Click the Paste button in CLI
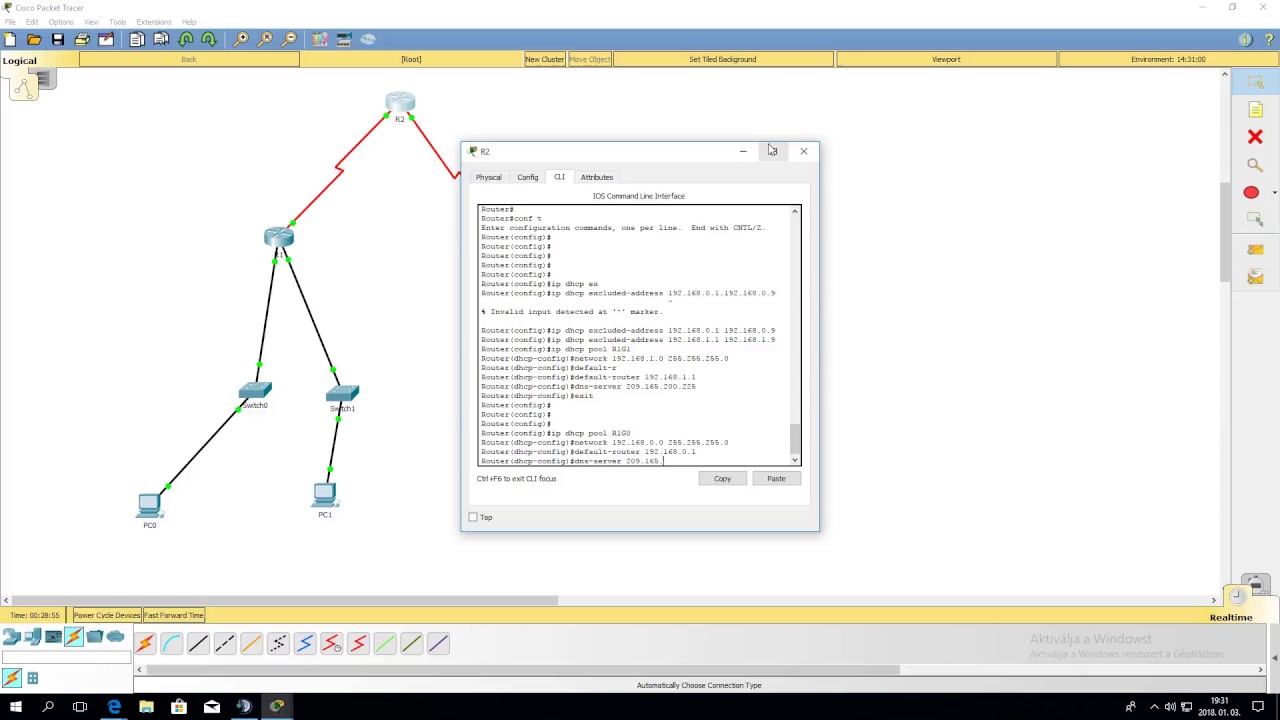 776,479
